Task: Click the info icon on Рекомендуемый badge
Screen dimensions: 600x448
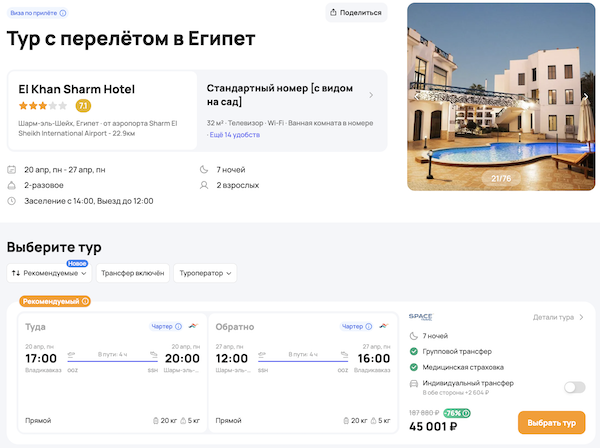Action: click(85, 301)
